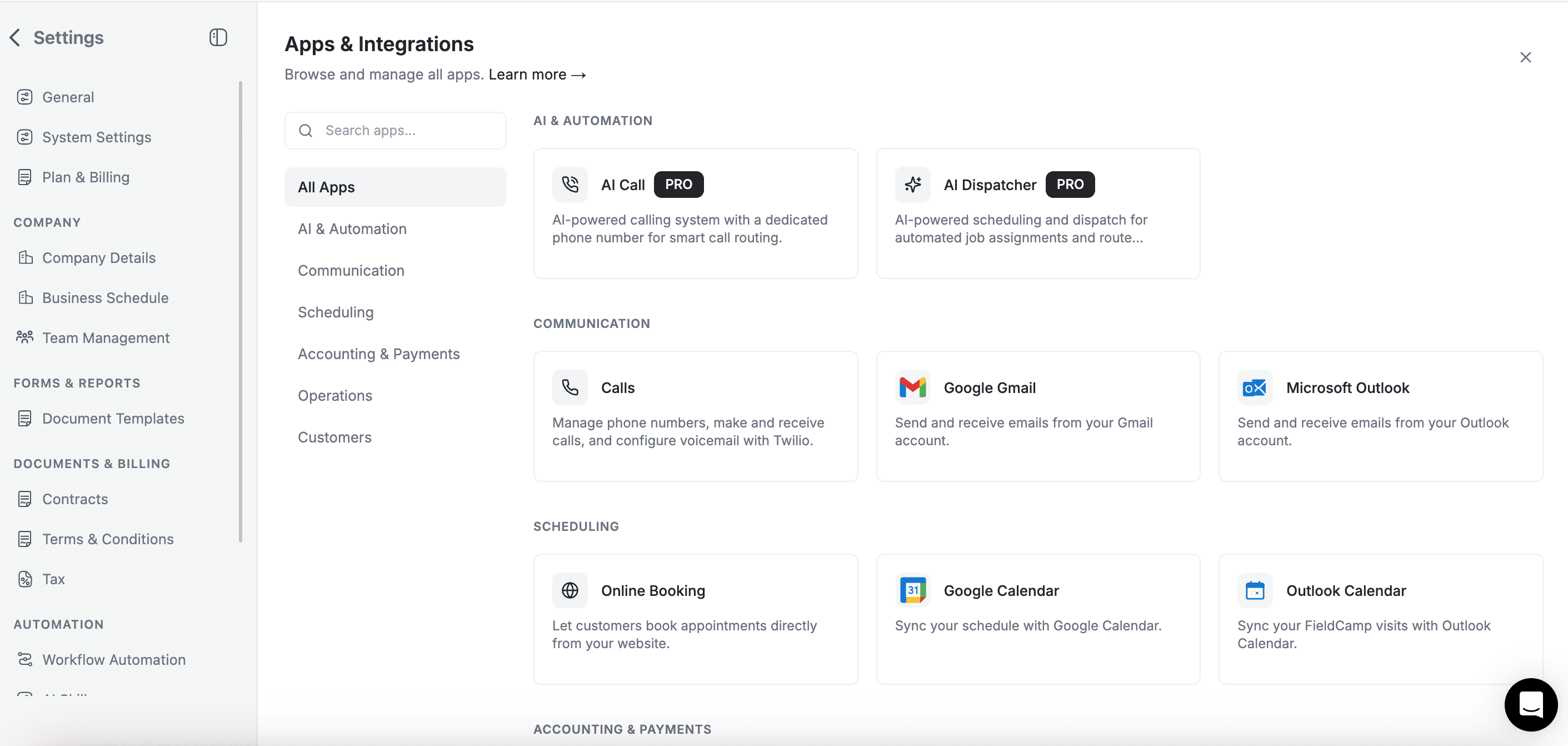Close the Apps & Integrations panel
This screenshot has width=1568, height=746.
(x=1526, y=57)
